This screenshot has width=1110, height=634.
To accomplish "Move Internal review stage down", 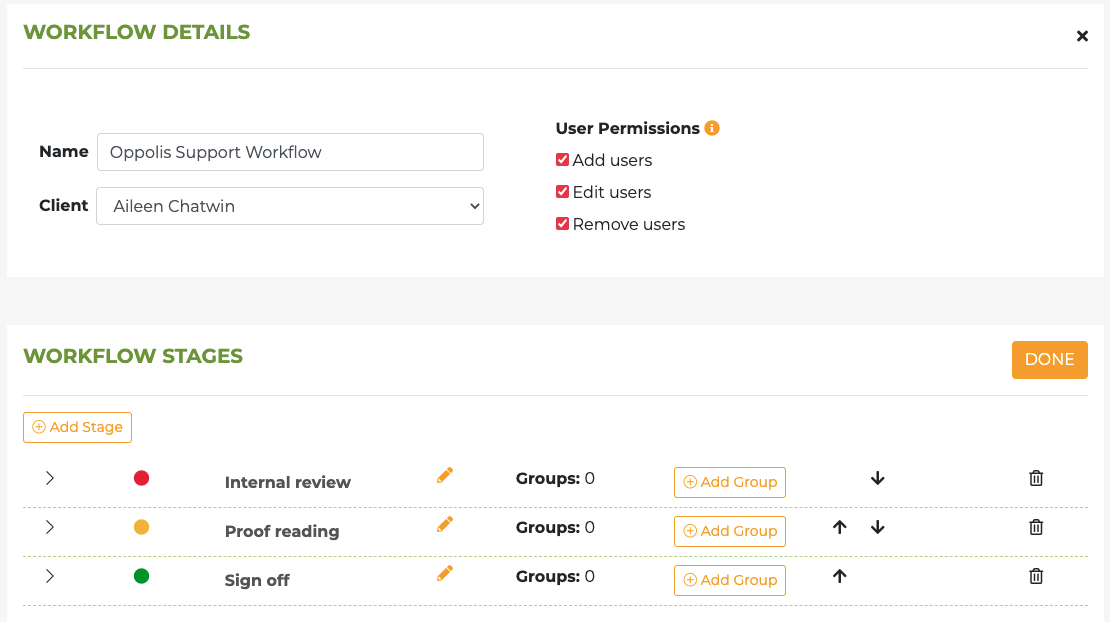I will [x=878, y=478].
